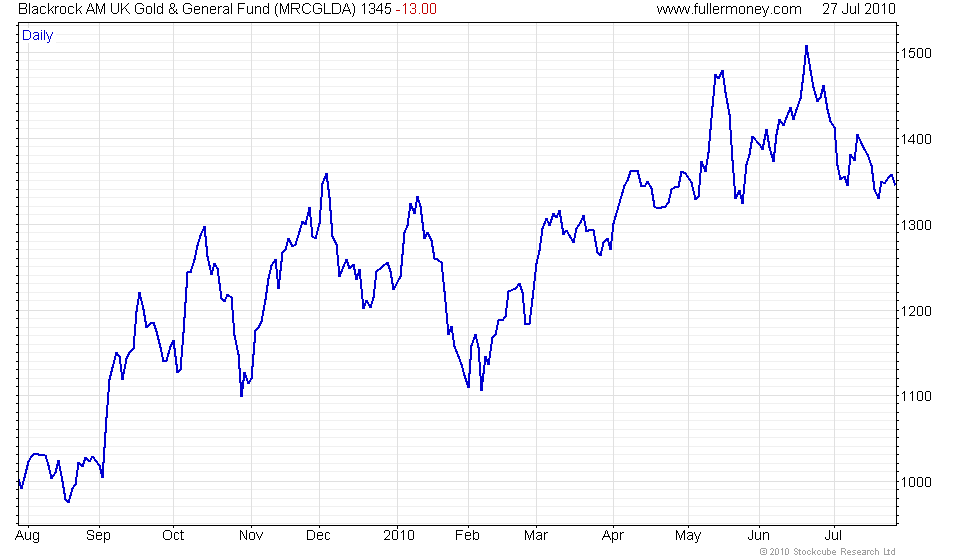The height and width of the screenshot is (560, 980).
Task: Click the May x-axis label
Action: coord(688,536)
